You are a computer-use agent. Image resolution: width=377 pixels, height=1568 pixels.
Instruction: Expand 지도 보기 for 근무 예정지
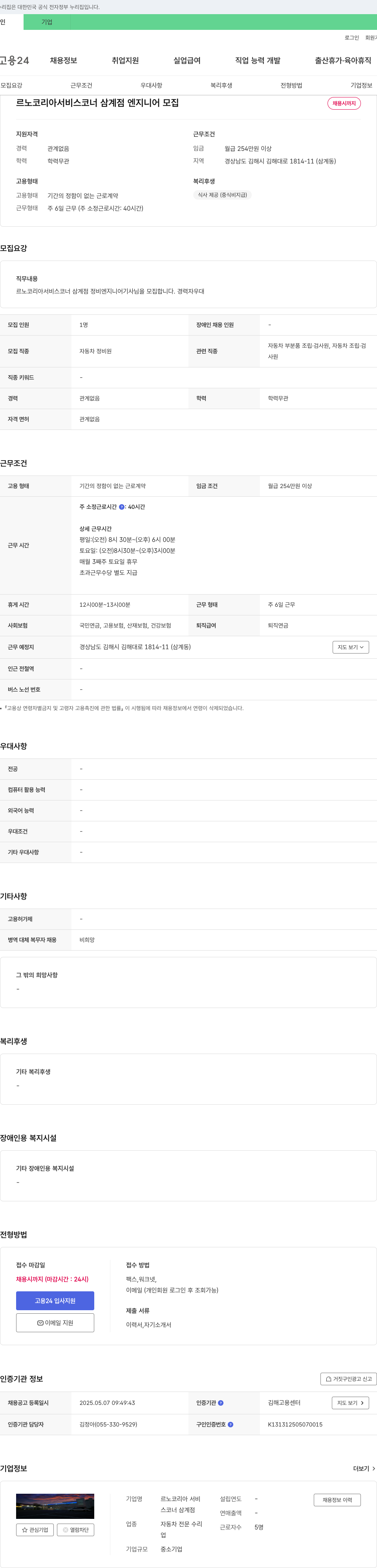[x=351, y=647]
